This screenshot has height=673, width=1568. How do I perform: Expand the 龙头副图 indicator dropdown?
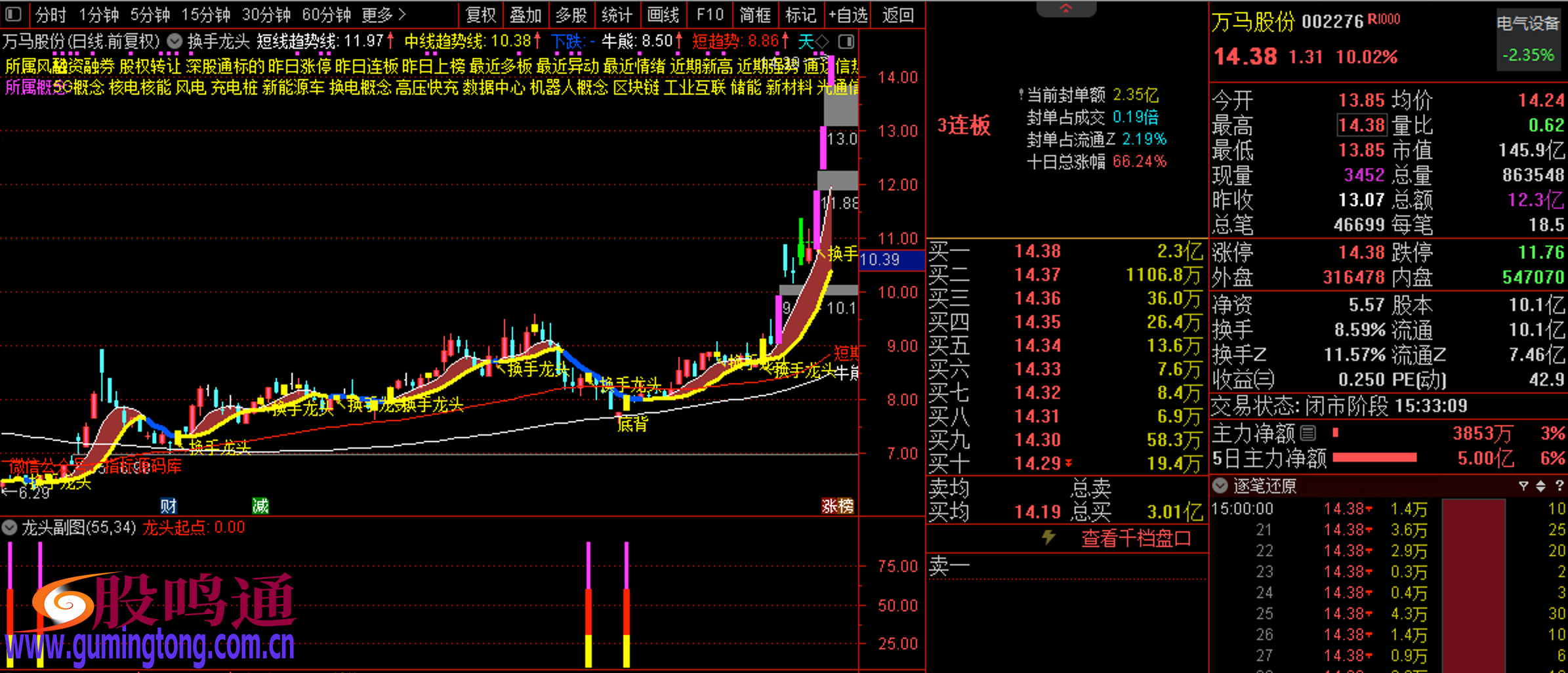(10, 527)
